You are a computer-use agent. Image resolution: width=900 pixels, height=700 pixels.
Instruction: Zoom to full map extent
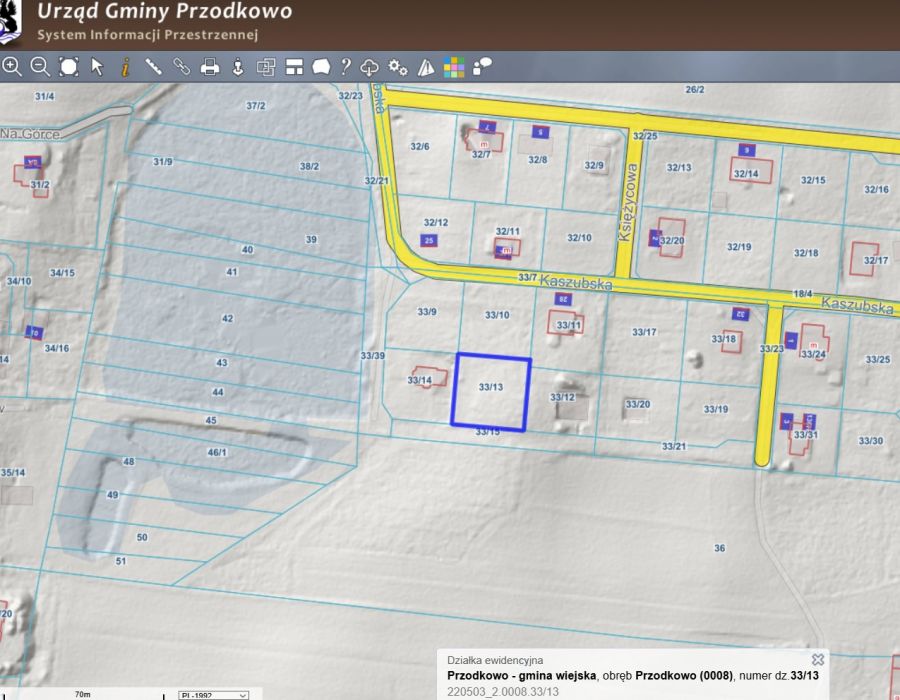point(68,67)
